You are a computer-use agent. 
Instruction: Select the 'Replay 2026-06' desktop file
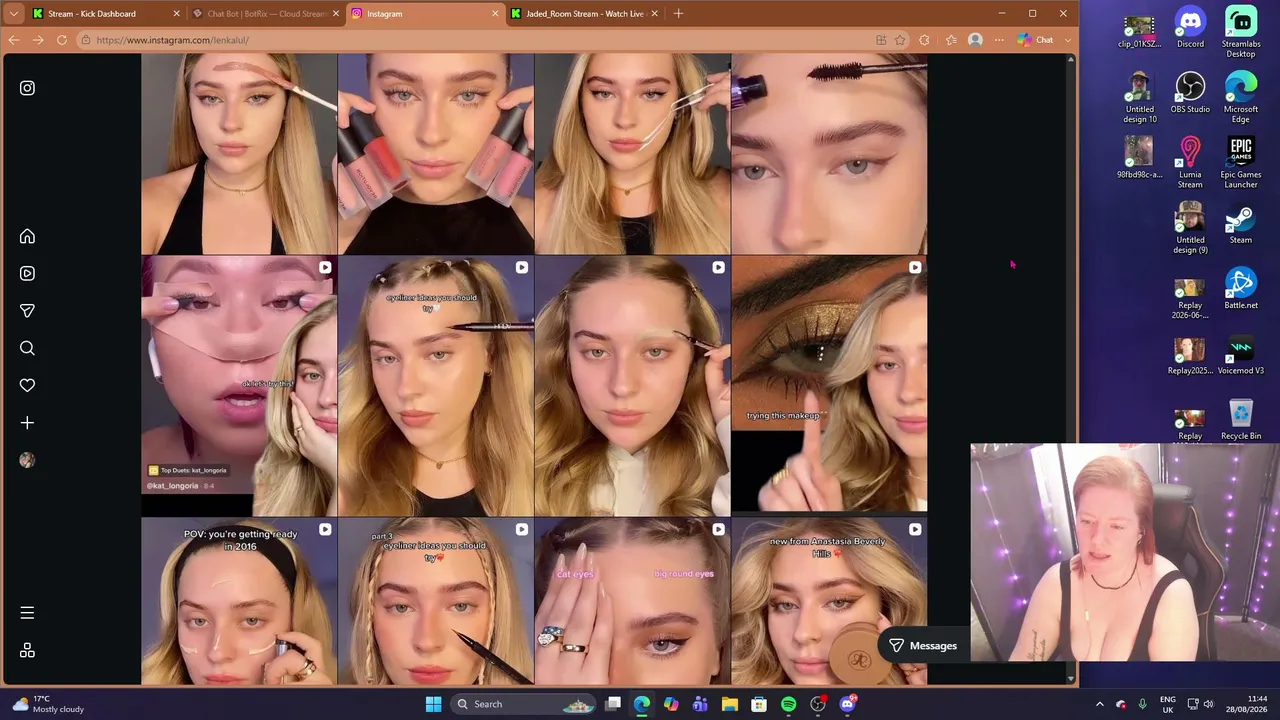1190,298
